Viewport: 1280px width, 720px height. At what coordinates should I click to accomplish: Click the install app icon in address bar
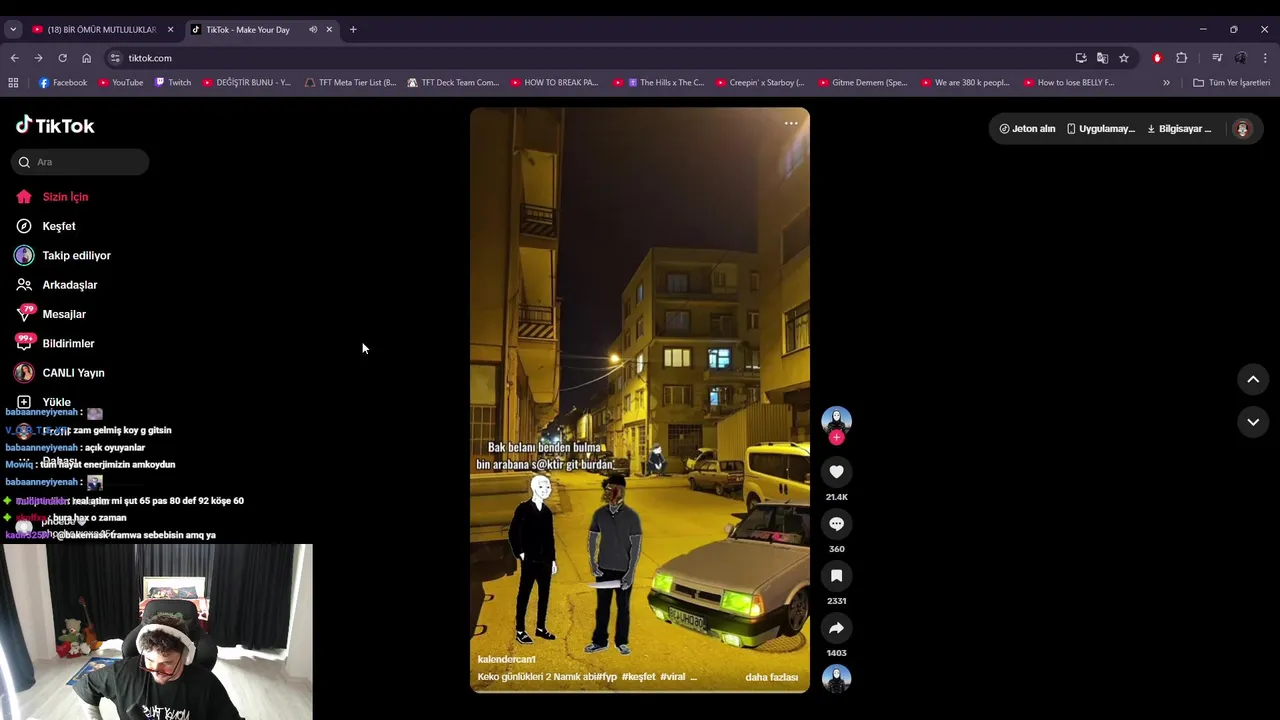coord(1081,58)
